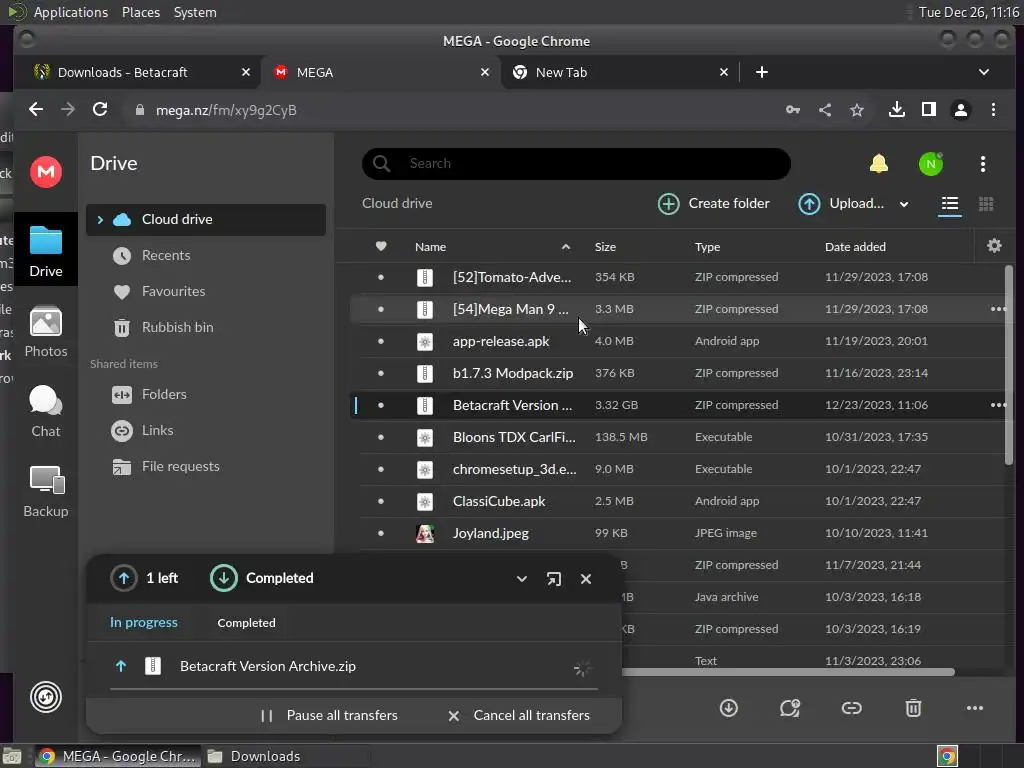Click the download icon in bottom toolbar
The width and height of the screenshot is (1024, 768).
(x=729, y=708)
